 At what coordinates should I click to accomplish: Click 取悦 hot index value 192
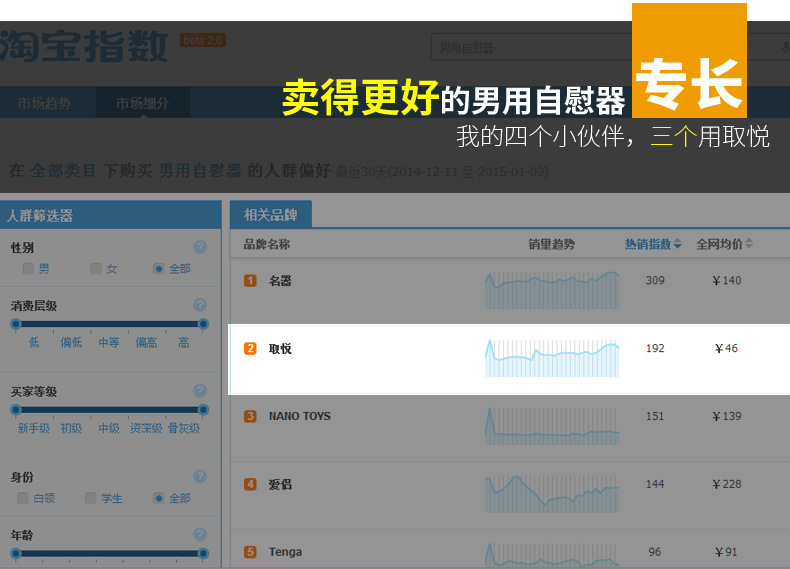[x=655, y=348]
